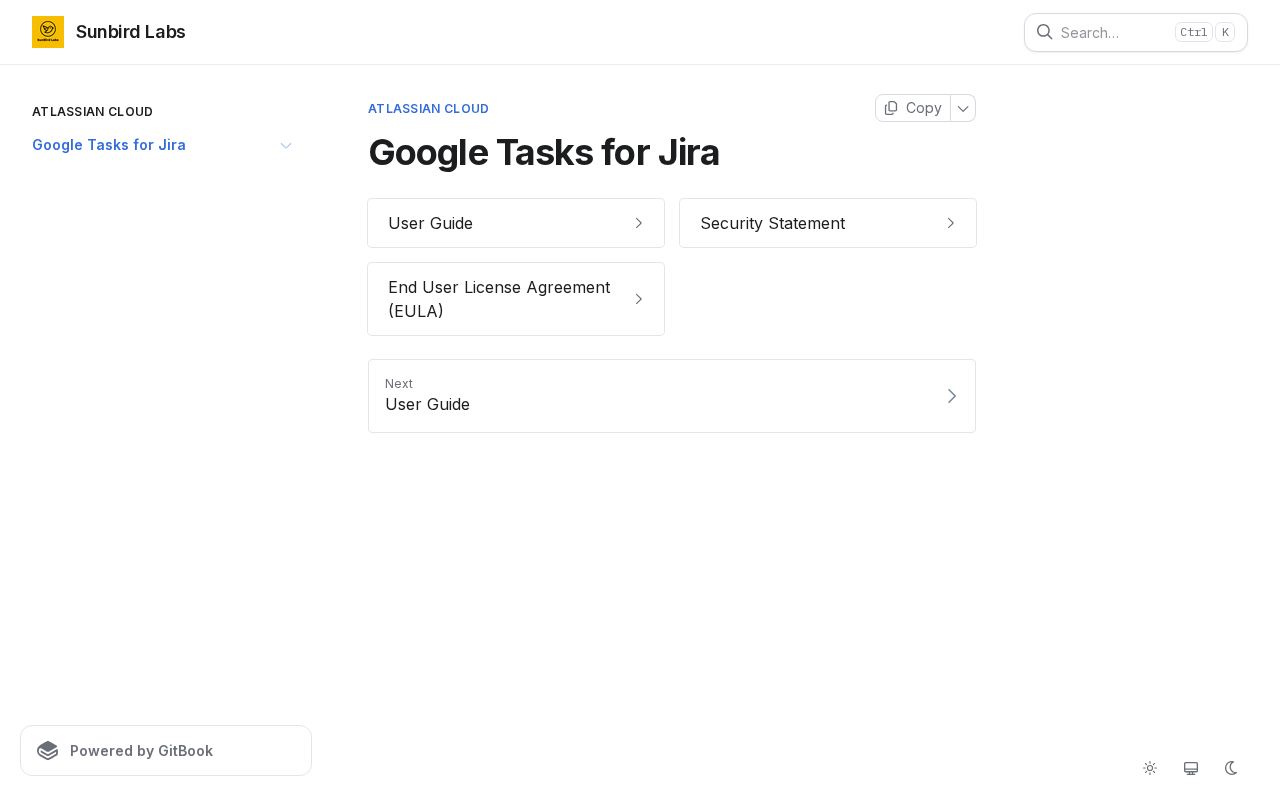Click the GitBook logo icon
The image size is (1280, 800).
48,751
